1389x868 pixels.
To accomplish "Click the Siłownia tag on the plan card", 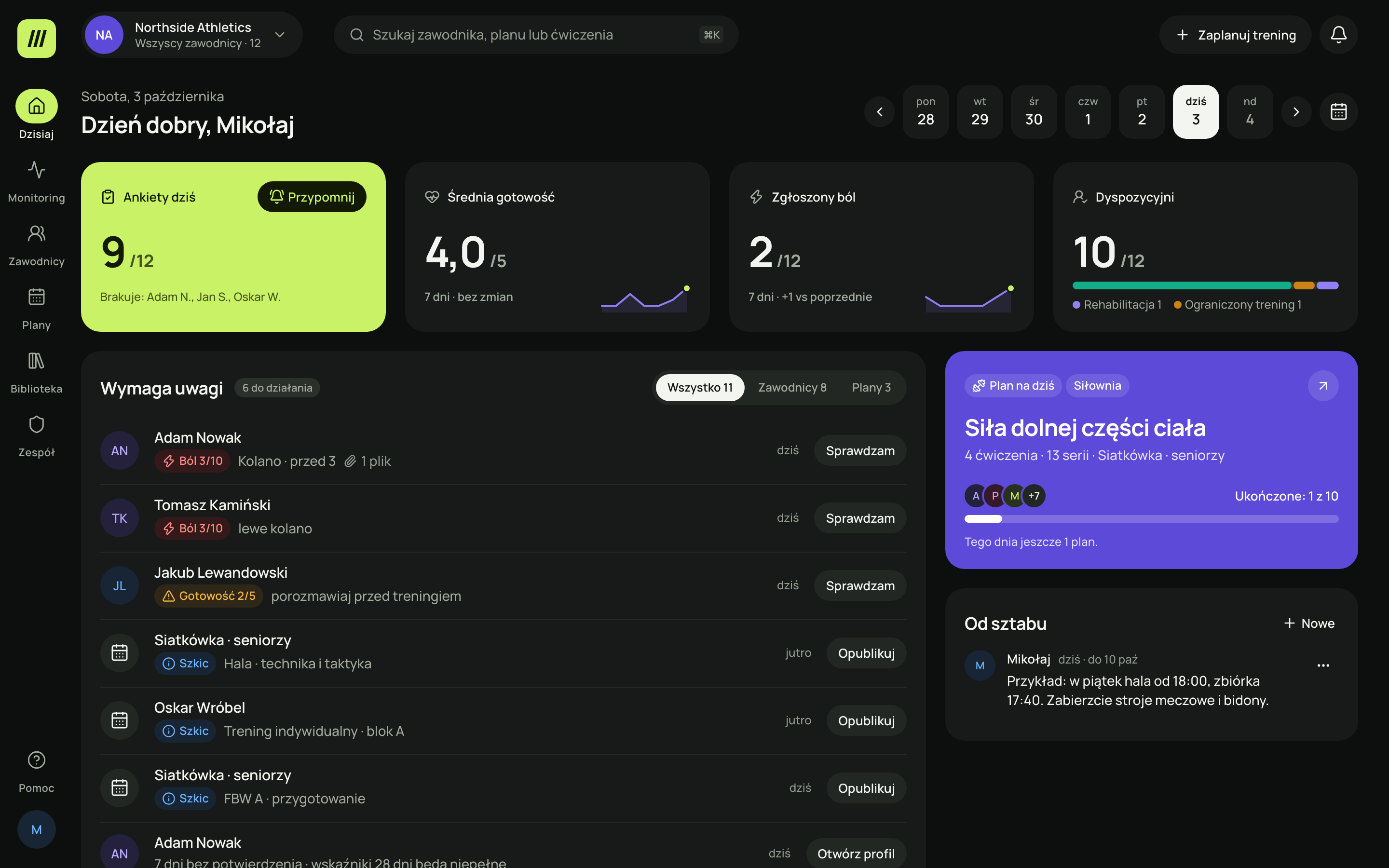I will tap(1097, 386).
